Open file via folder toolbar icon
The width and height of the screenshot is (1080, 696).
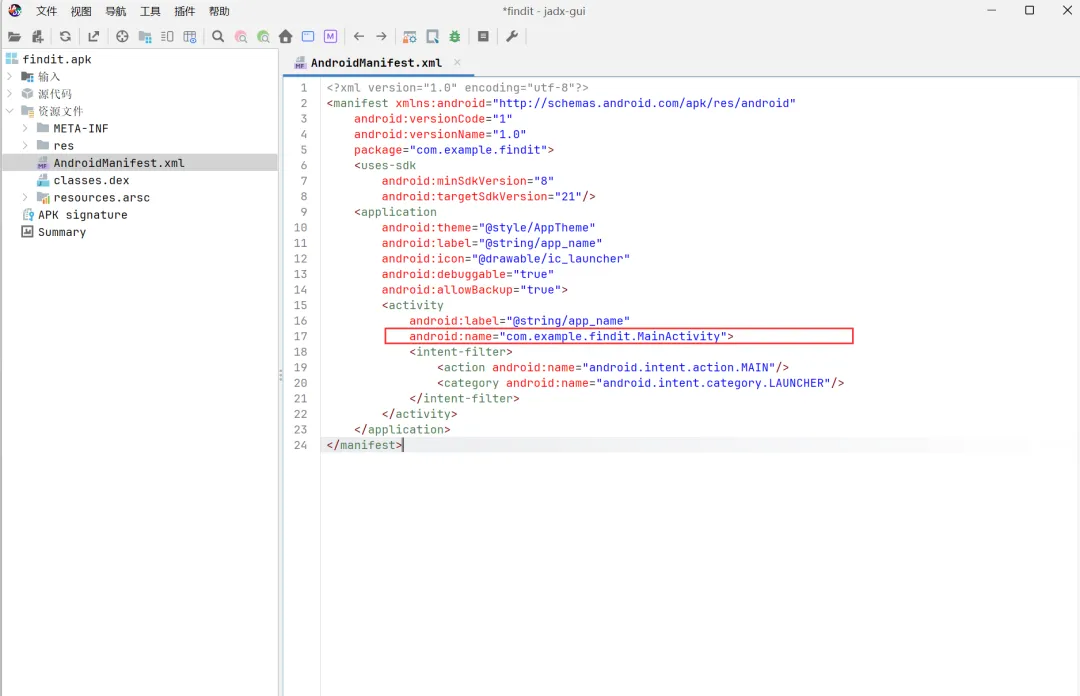(x=14, y=37)
